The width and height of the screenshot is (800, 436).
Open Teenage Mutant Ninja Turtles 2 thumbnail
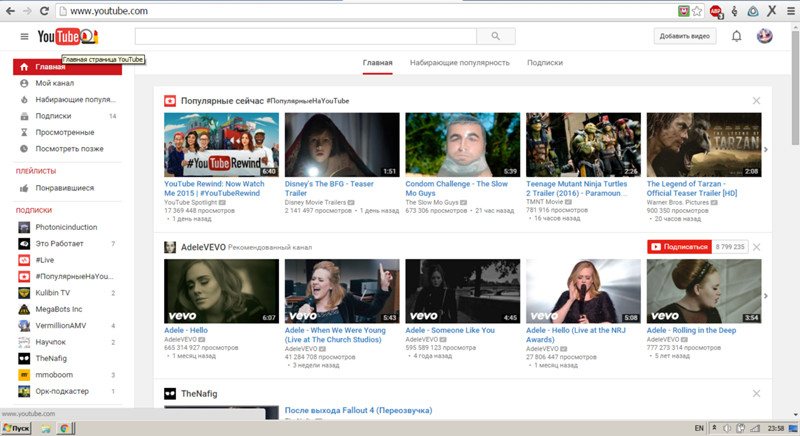click(x=583, y=145)
